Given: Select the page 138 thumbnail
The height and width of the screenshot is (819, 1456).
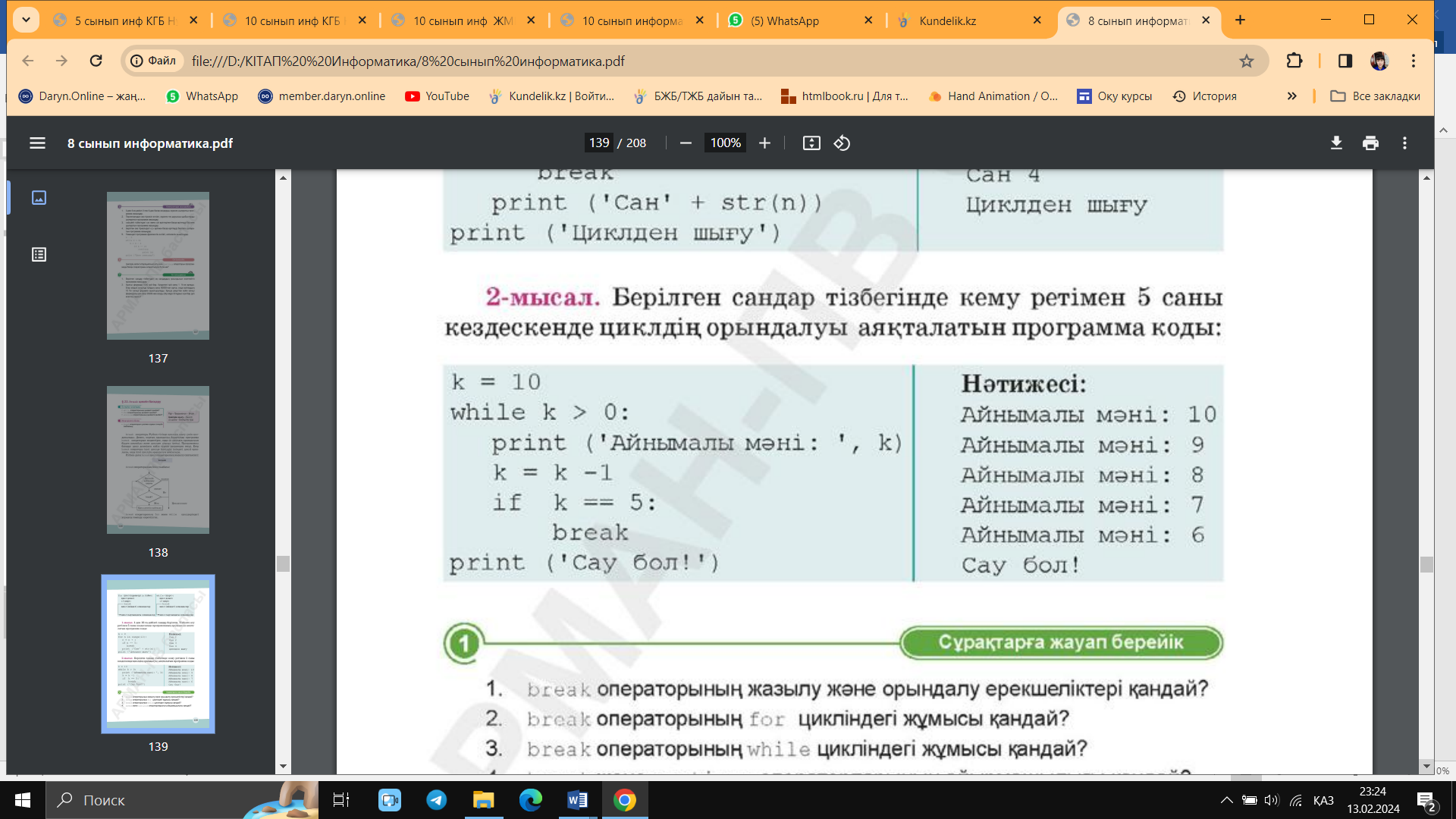Looking at the screenshot, I should [x=158, y=460].
